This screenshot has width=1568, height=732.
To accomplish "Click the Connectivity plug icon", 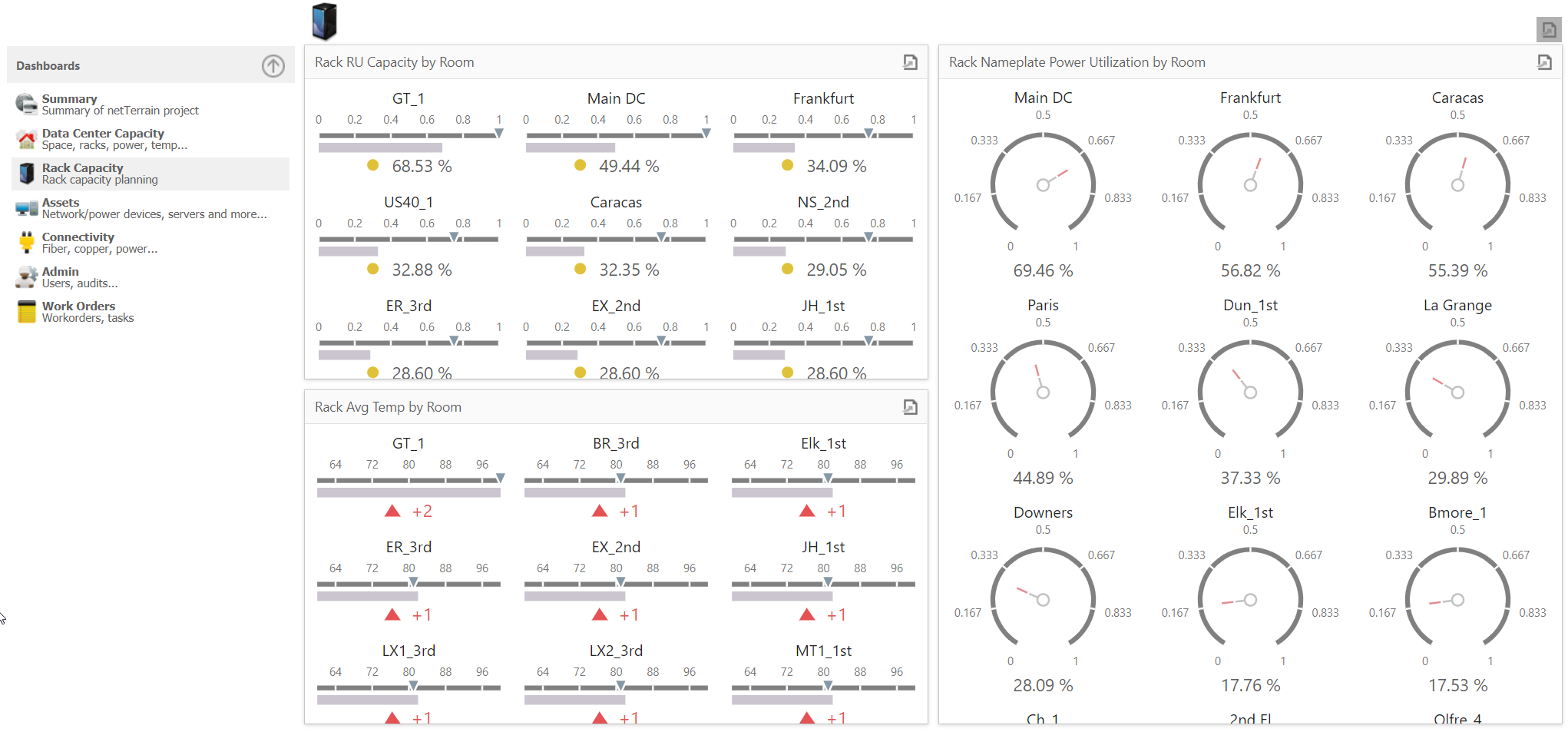I will (26, 243).
